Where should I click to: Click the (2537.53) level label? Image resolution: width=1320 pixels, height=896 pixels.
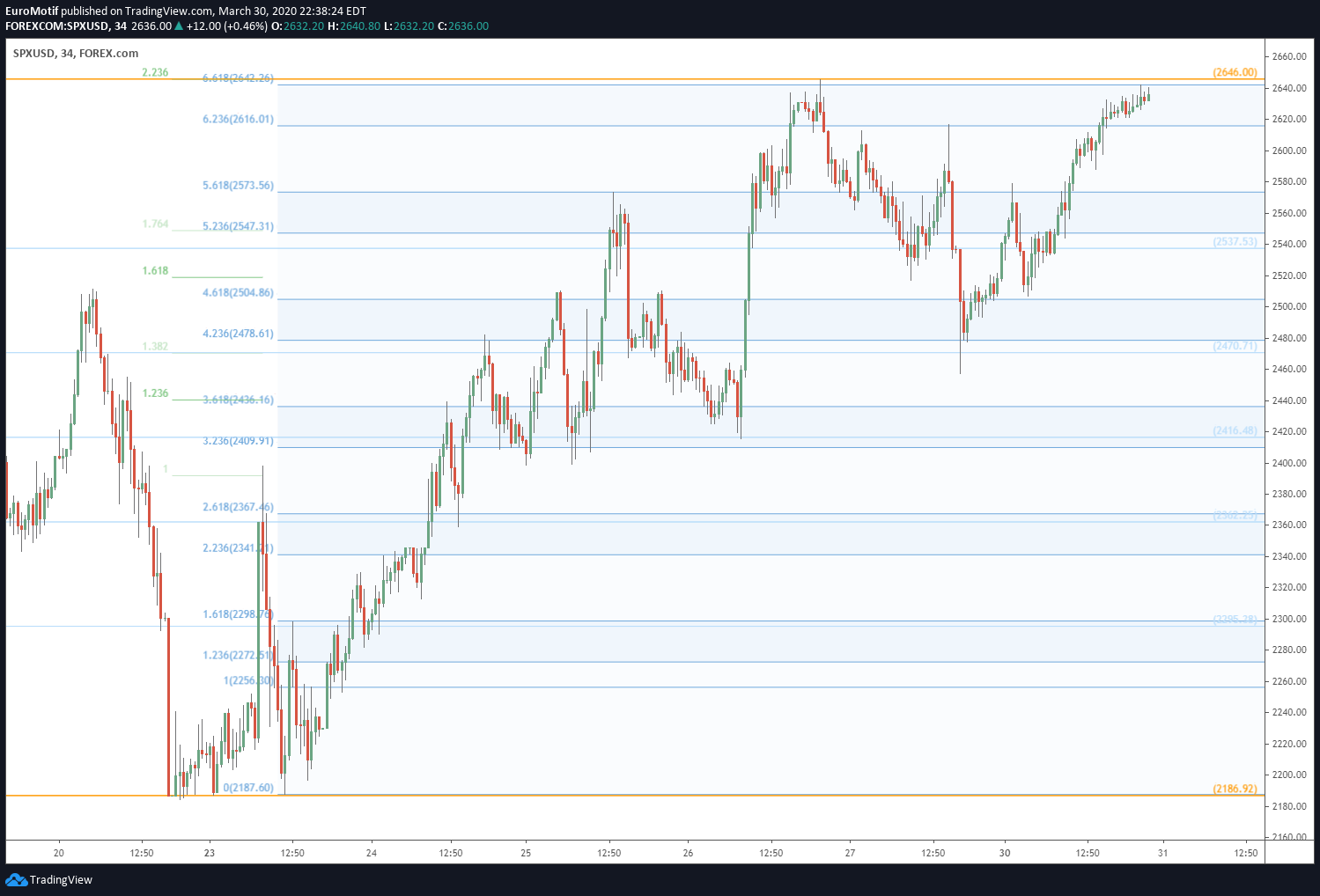1235,241
